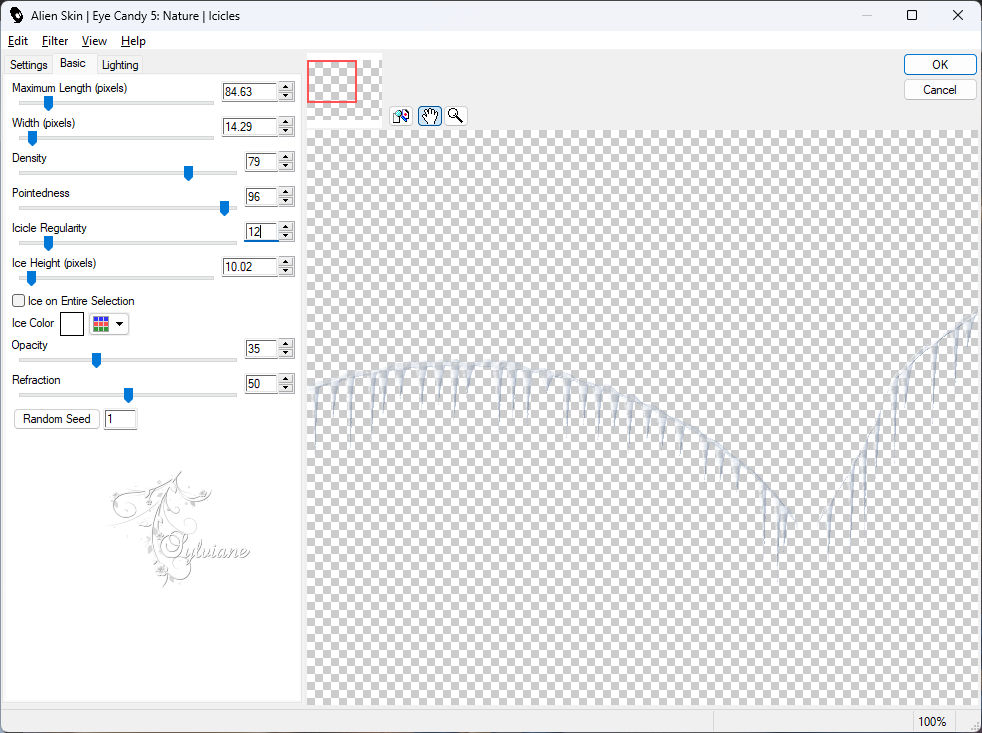
Task: Click the Random Seed number field
Action: click(120, 419)
